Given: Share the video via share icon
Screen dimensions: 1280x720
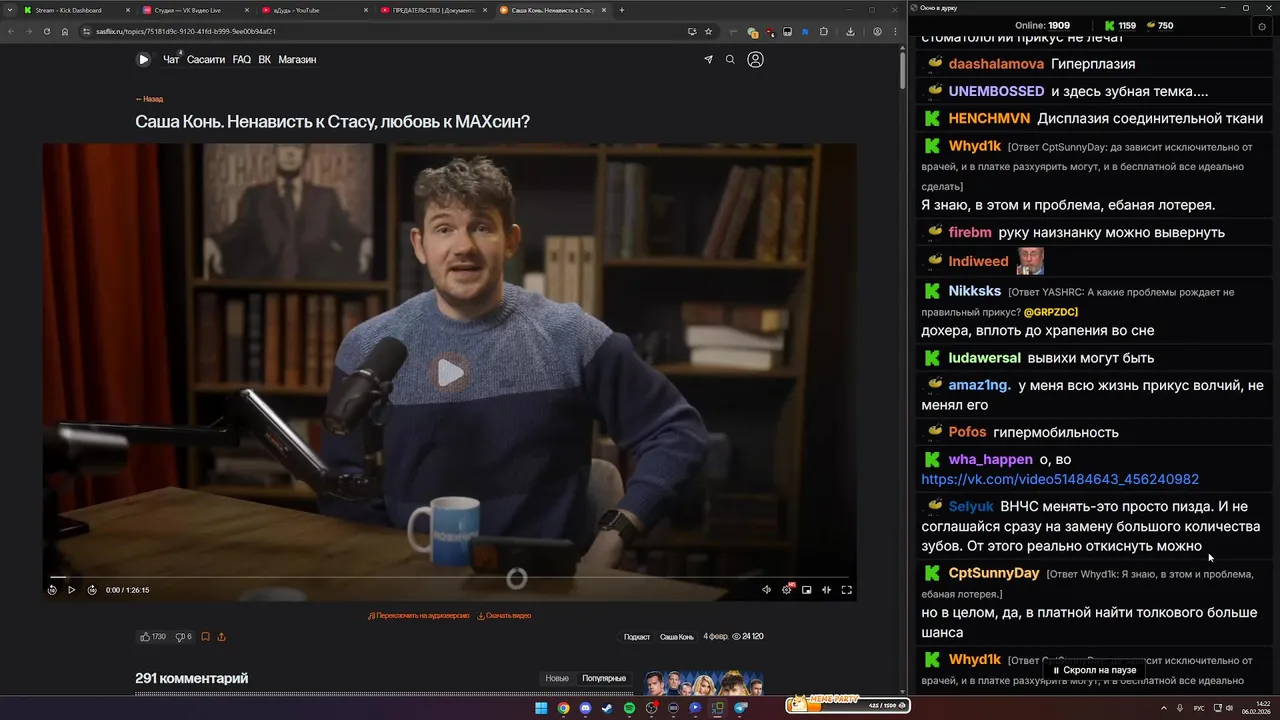Looking at the screenshot, I should (221, 637).
